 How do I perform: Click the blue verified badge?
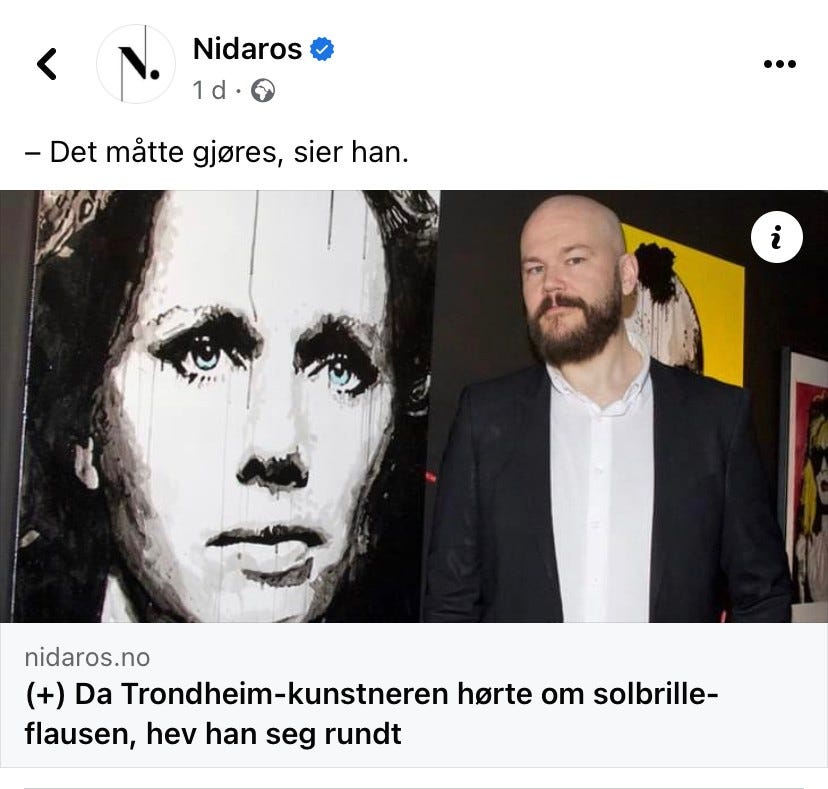click(322, 49)
